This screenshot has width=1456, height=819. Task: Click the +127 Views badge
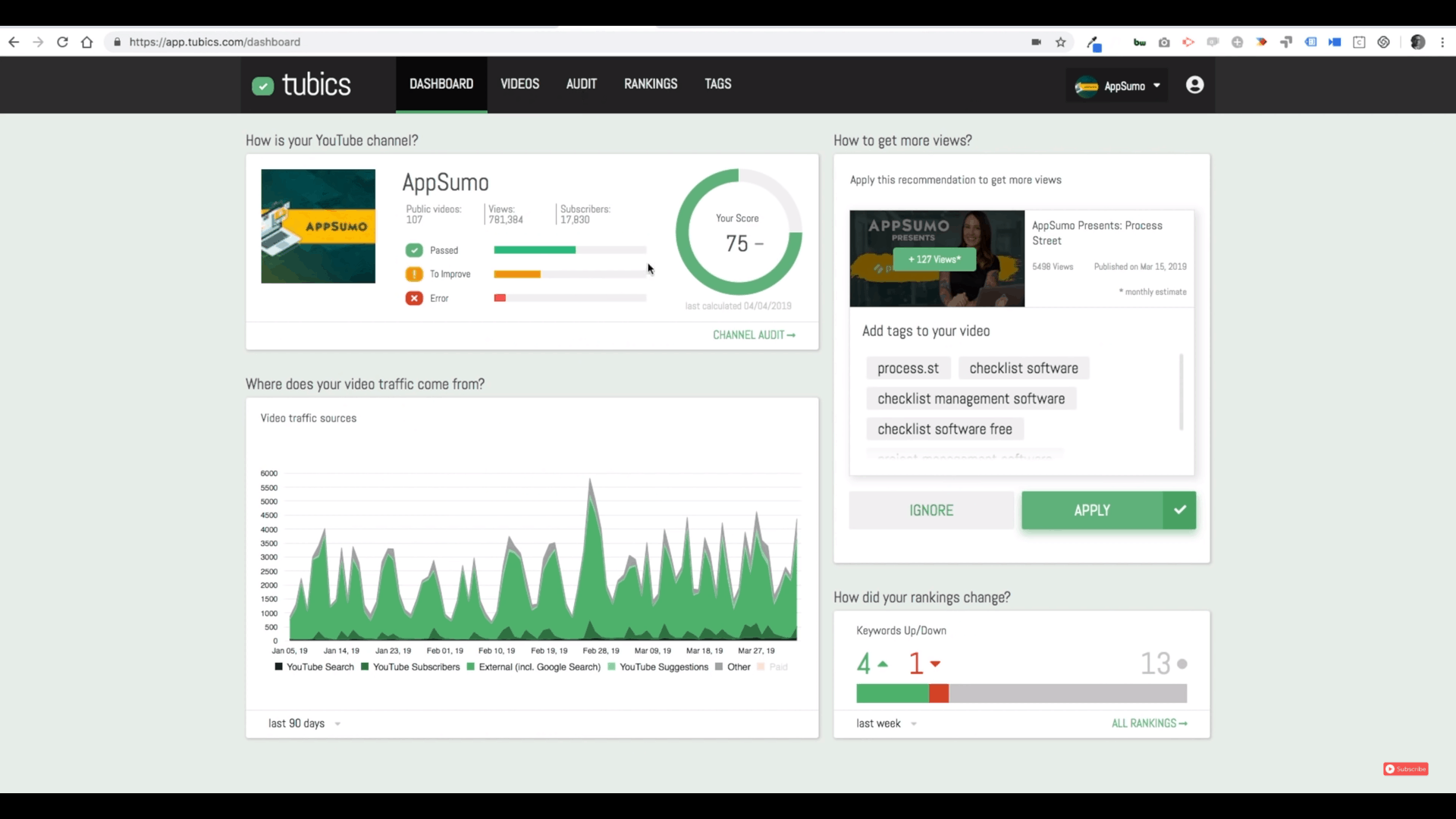(x=934, y=259)
